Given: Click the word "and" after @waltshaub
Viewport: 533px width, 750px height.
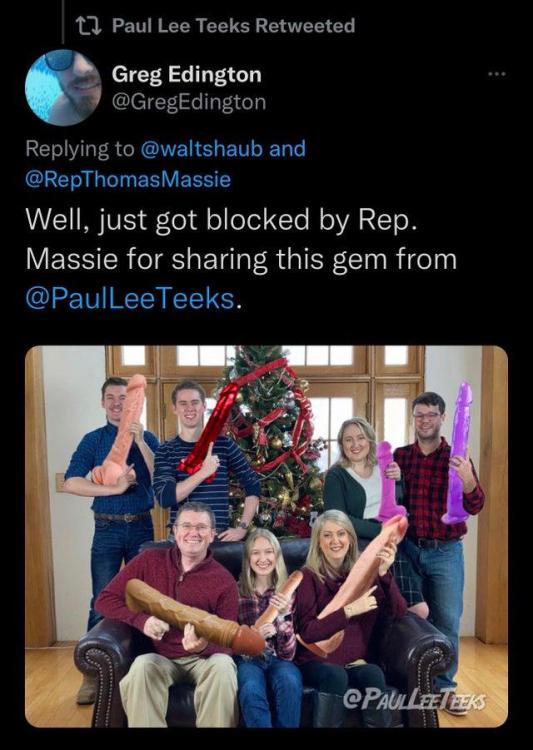Looking at the screenshot, I should [x=287, y=149].
